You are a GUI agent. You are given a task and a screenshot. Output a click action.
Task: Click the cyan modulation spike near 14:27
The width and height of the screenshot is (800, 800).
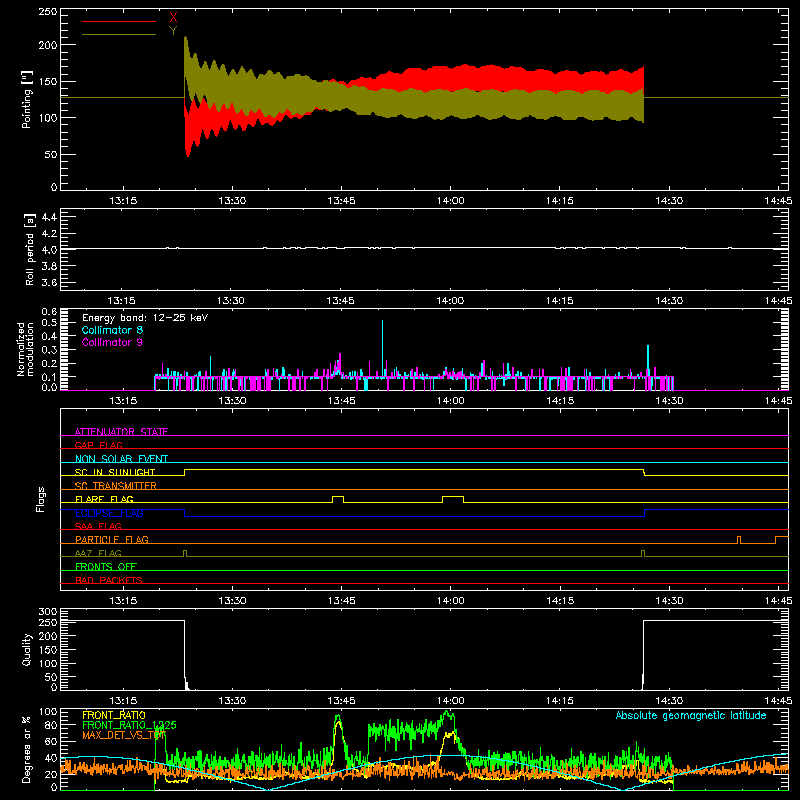[648, 361]
